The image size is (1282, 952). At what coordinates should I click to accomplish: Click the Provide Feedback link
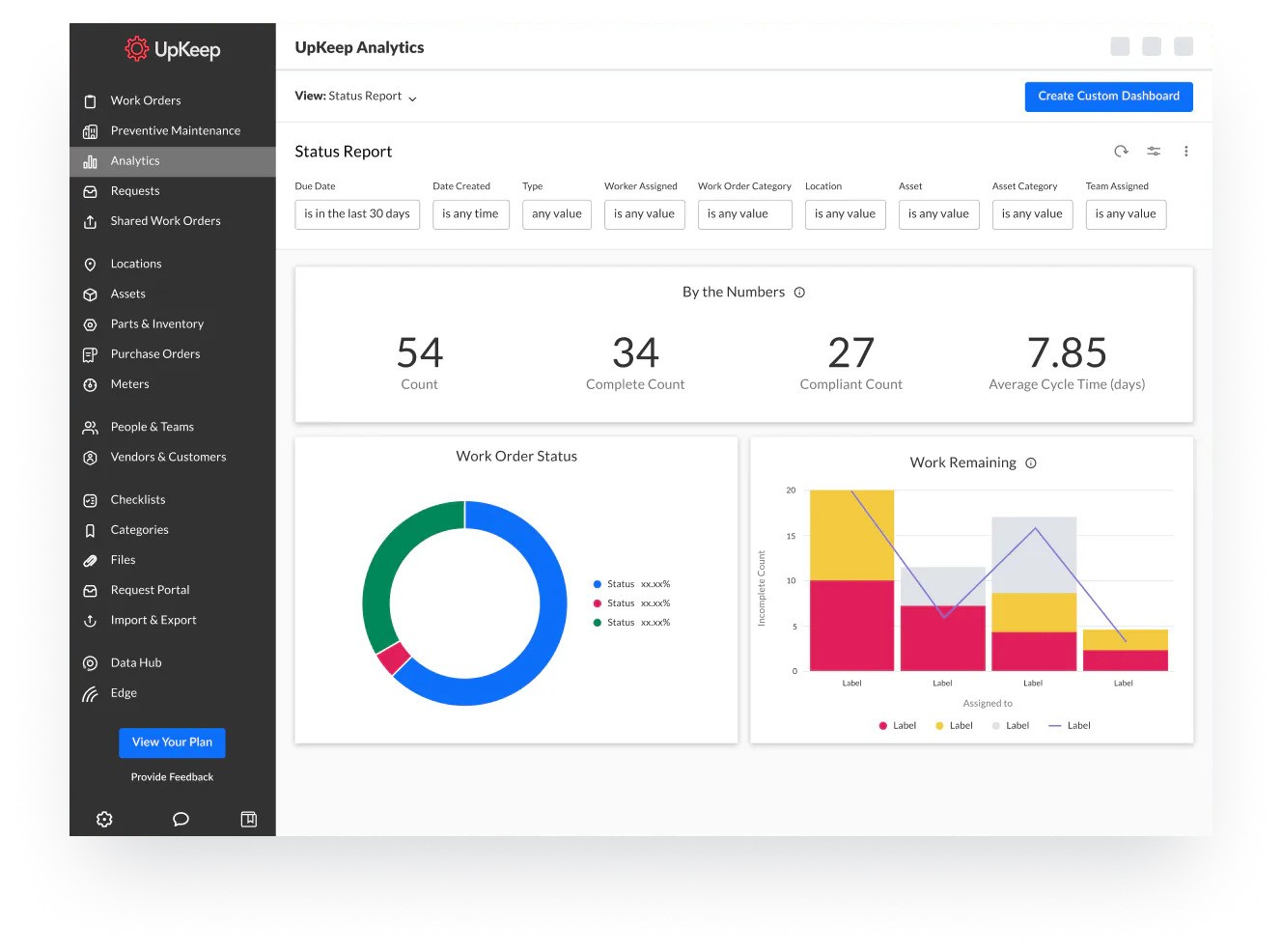(x=172, y=777)
